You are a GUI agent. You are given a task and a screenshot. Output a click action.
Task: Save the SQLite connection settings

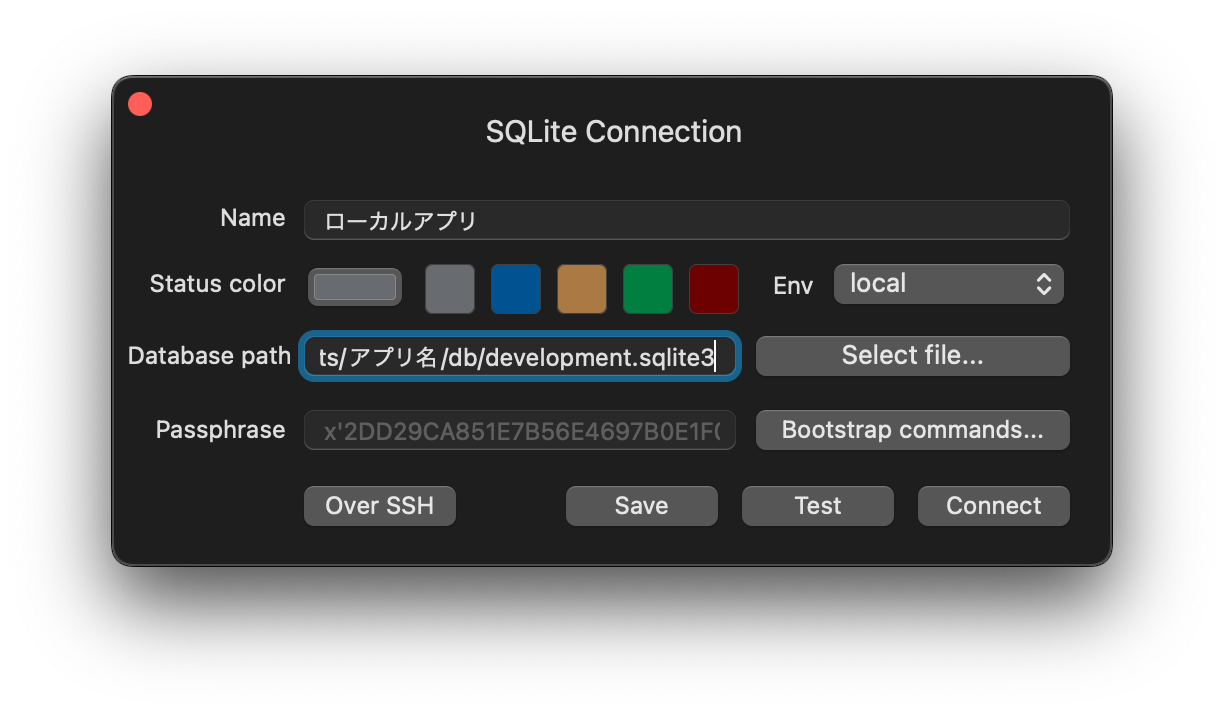tap(641, 506)
